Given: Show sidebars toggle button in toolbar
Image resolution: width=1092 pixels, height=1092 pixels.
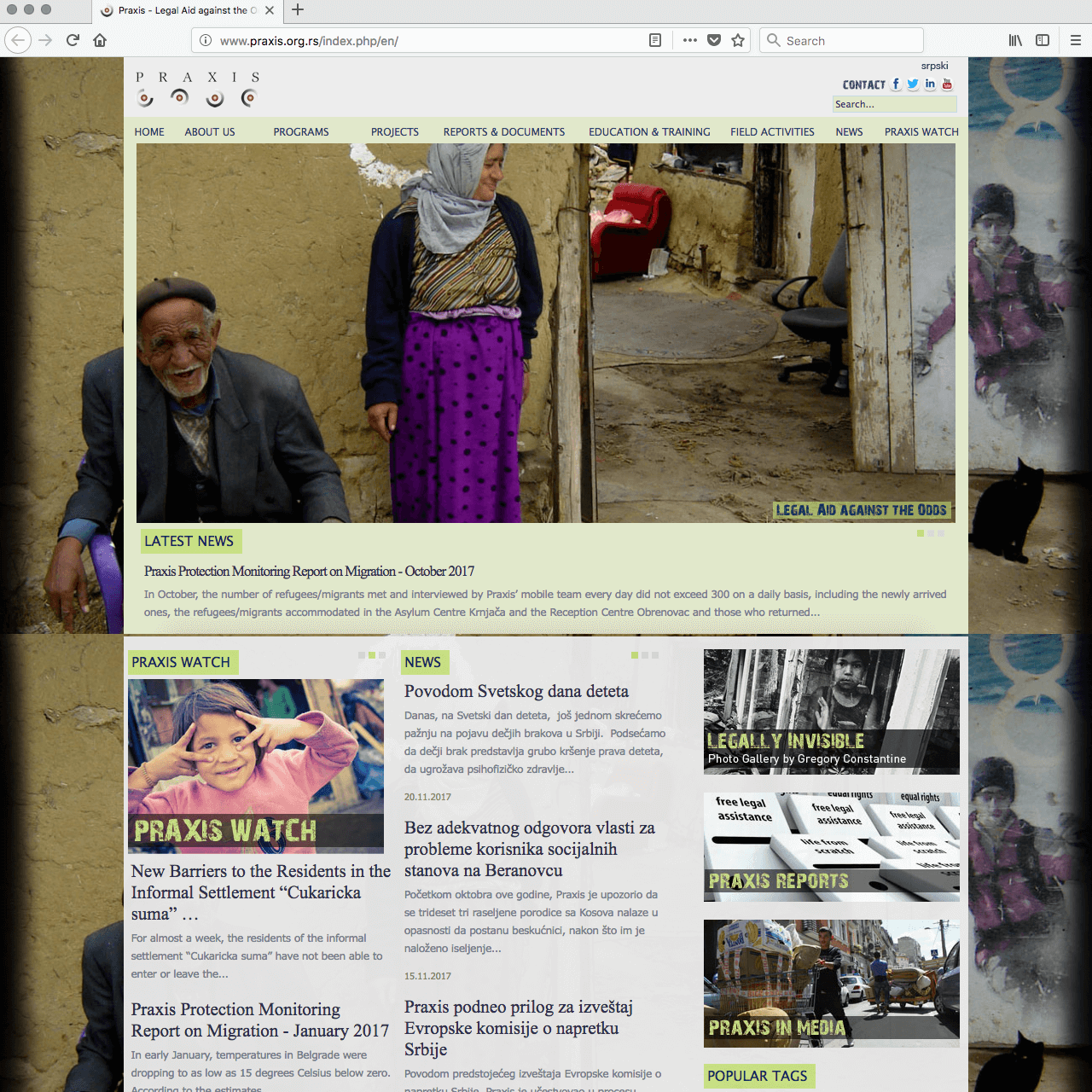Looking at the screenshot, I should [x=1043, y=40].
